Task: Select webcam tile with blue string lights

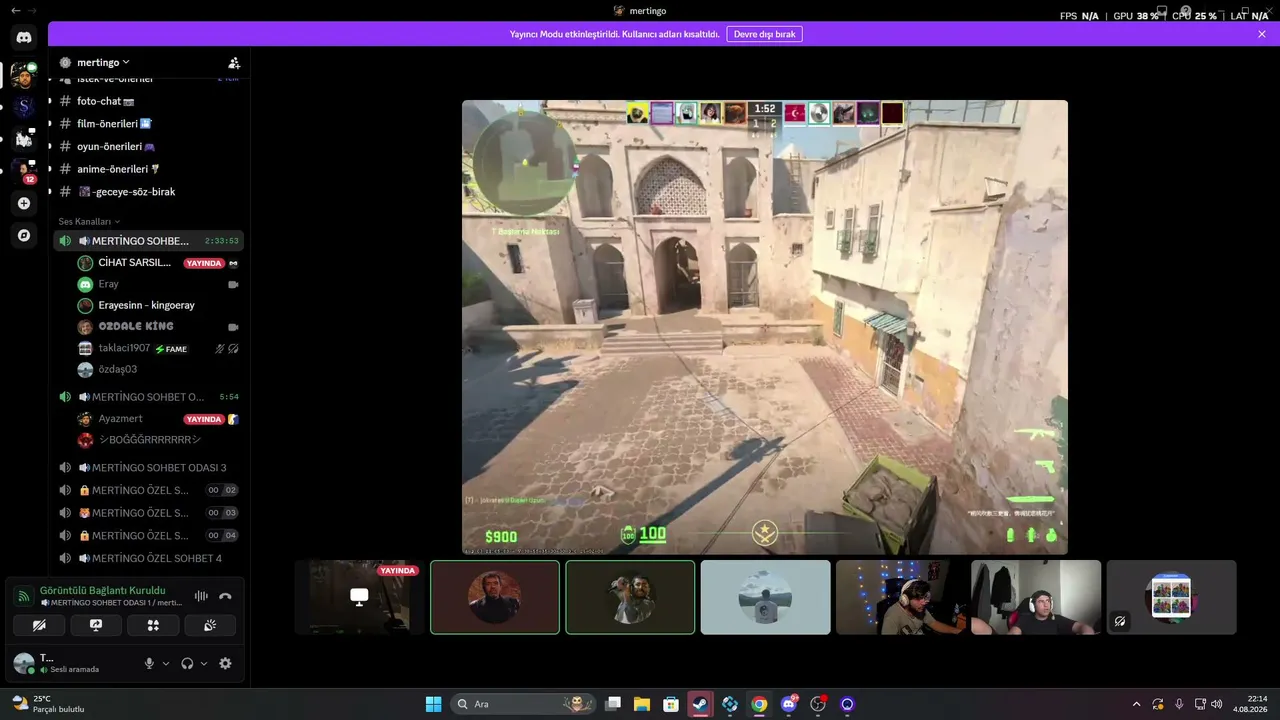Action: click(x=901, y=597)
